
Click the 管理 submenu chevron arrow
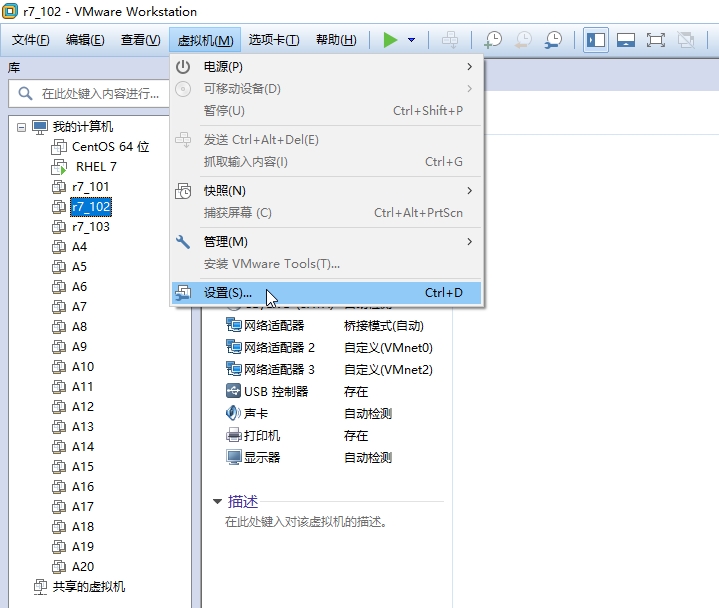pyautogui.click(x=469, y=242)
